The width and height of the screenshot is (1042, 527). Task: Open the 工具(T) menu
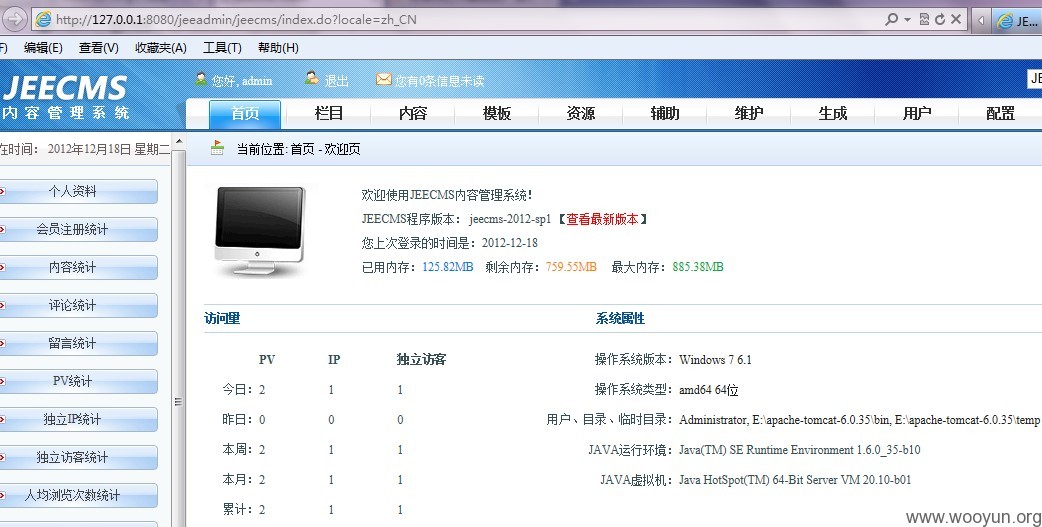pos(222,48)
